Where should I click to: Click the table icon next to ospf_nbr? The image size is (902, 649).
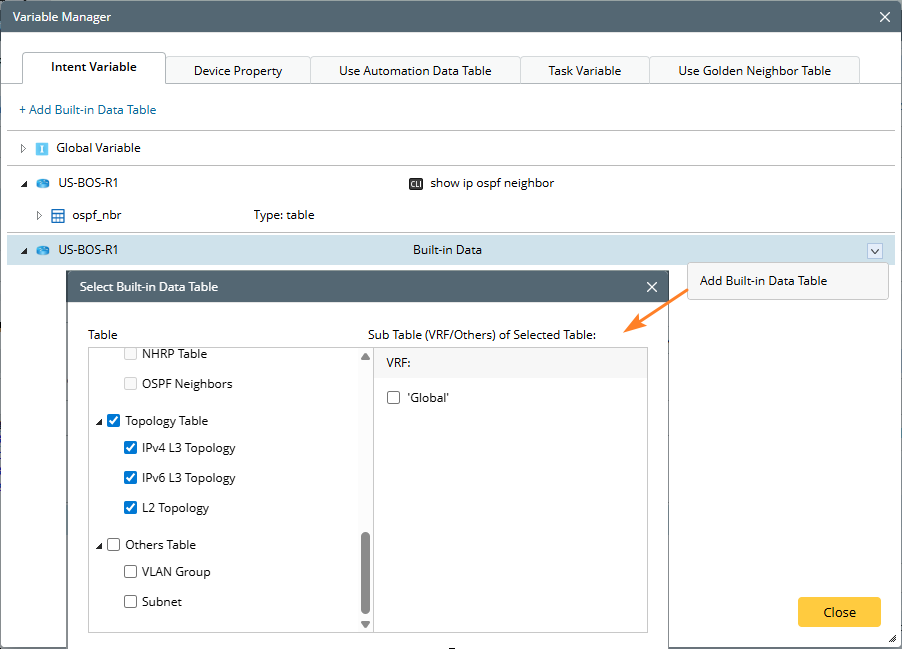click(x=58, y=215)
